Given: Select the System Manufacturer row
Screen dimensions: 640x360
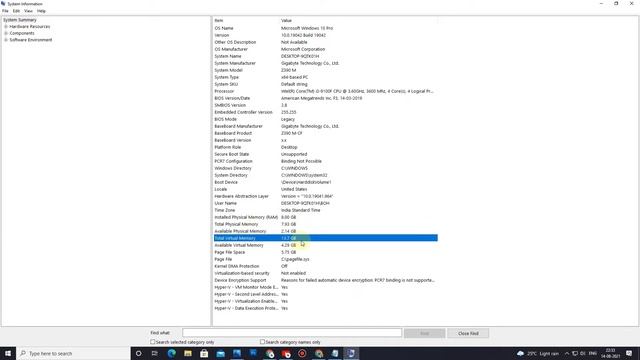Looking at the screenshot, I should (x=325, y=63).
